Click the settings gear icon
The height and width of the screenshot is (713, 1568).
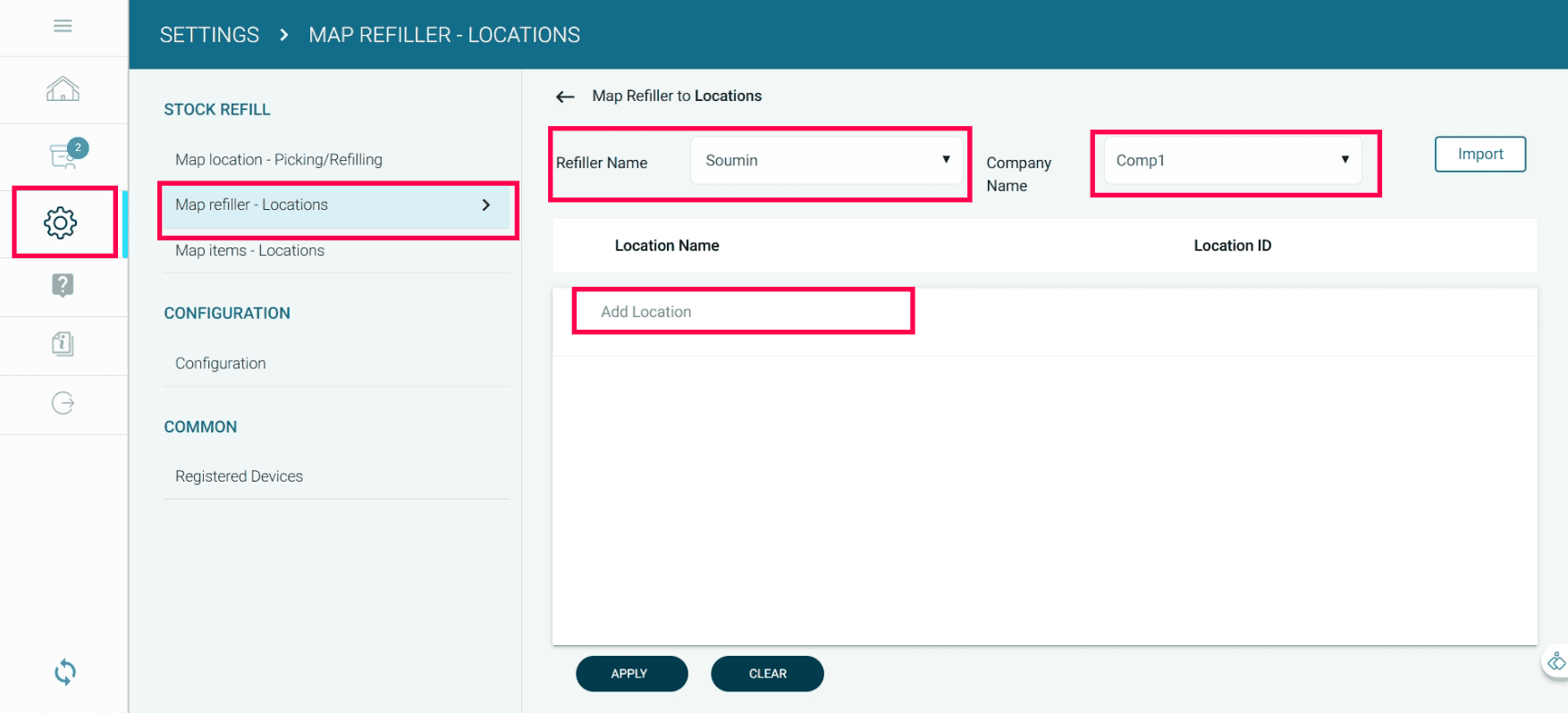(61, 222)
